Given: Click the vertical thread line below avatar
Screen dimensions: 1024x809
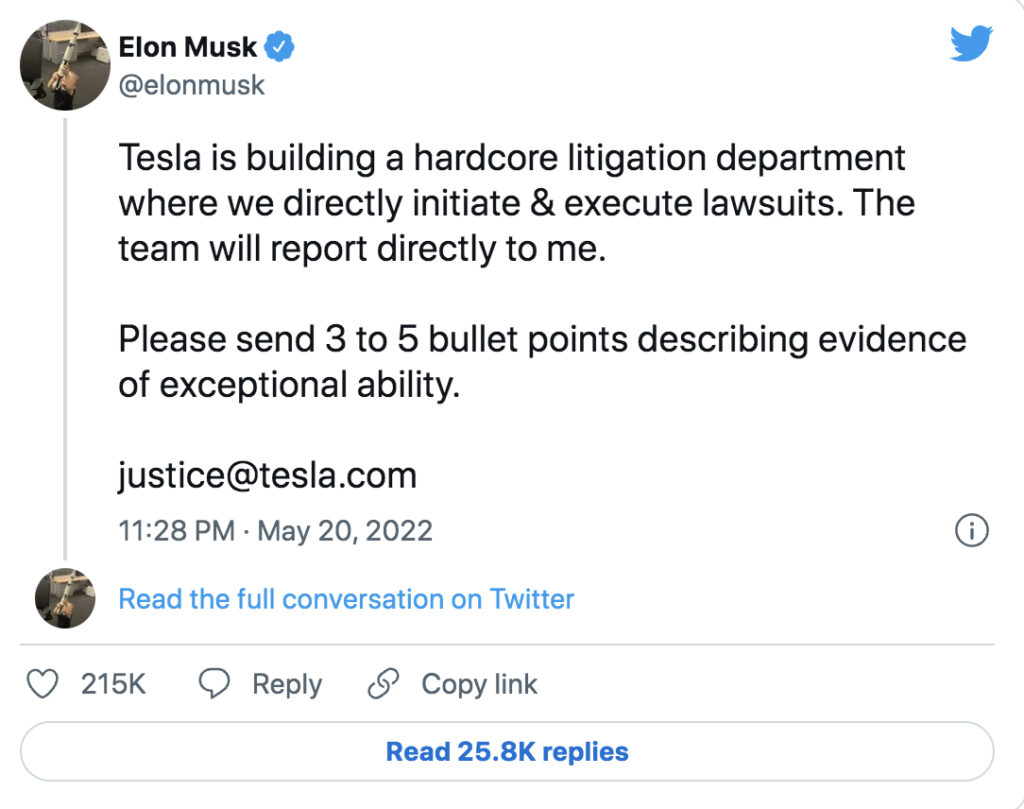Looking at the screenshot, I should tap(65, 340).
